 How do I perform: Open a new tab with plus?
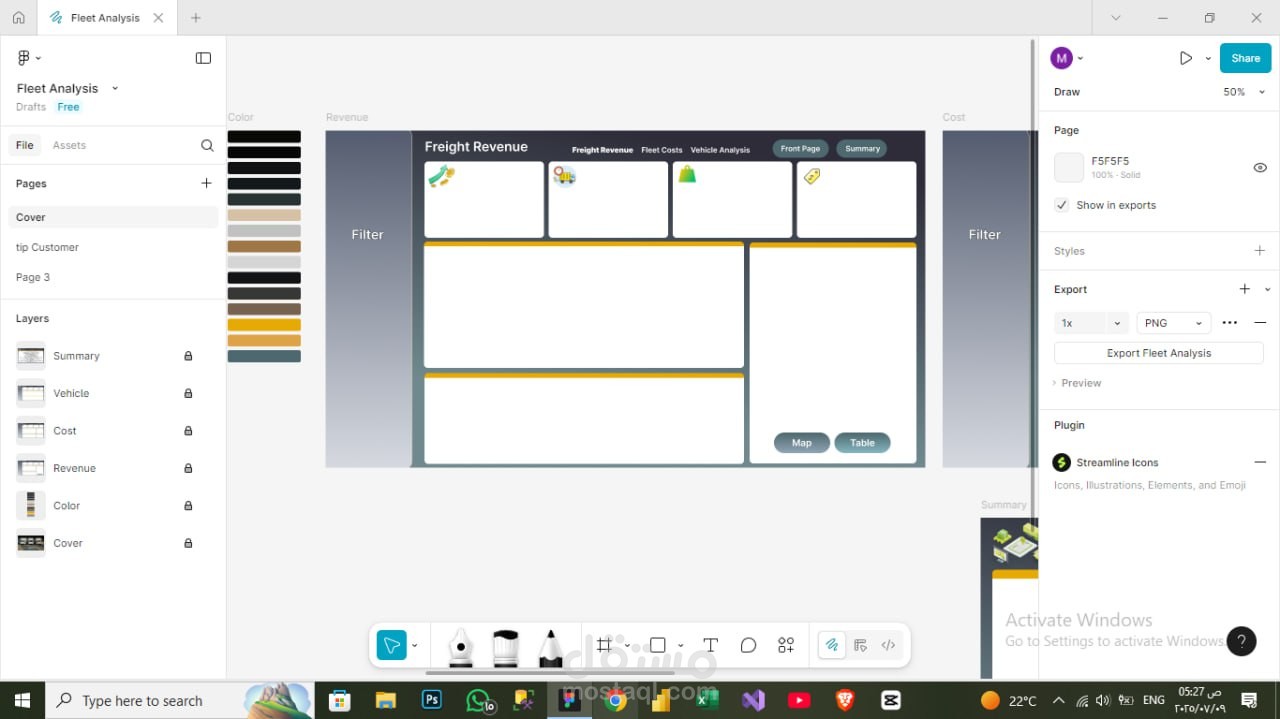click(196, 18)
